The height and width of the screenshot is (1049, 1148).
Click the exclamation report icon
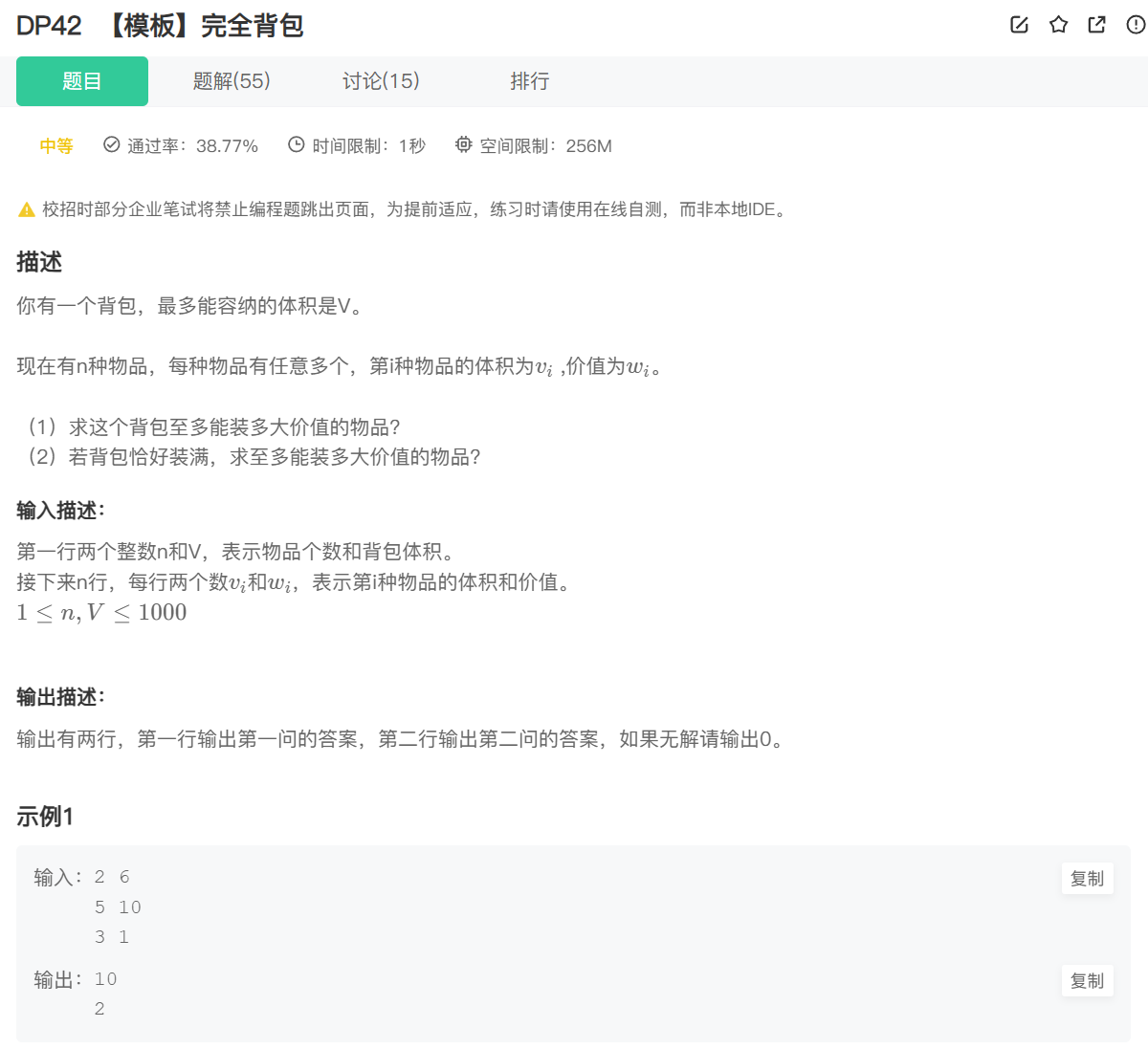coord(1135,25)
